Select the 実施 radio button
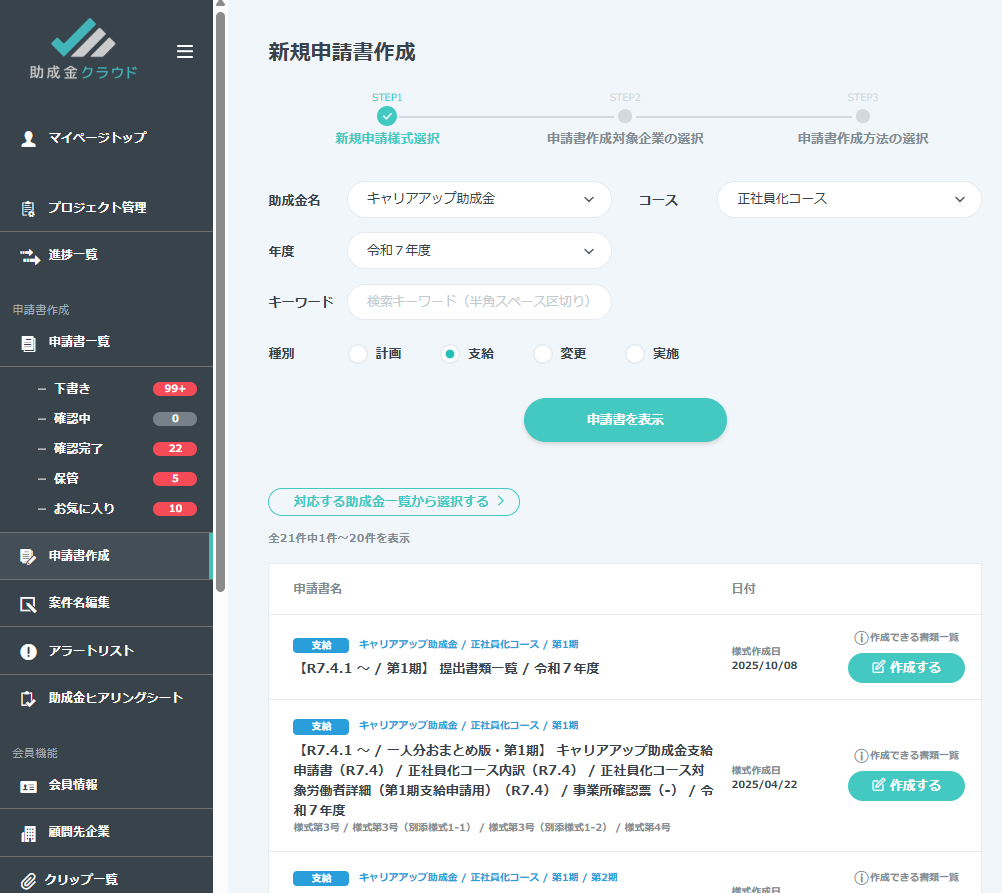Viewport: 1002px width, 893px height. click(x=635, y=354)
